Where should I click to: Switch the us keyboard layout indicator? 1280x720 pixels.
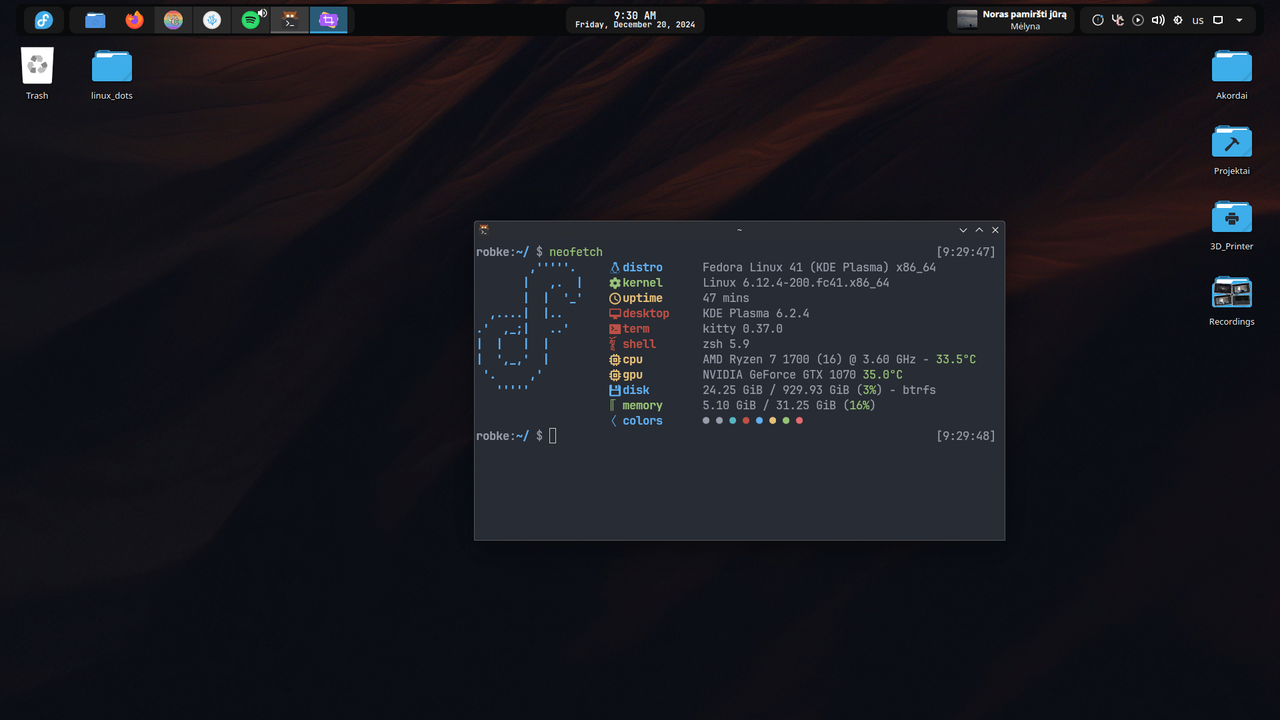coord(1198,20)
